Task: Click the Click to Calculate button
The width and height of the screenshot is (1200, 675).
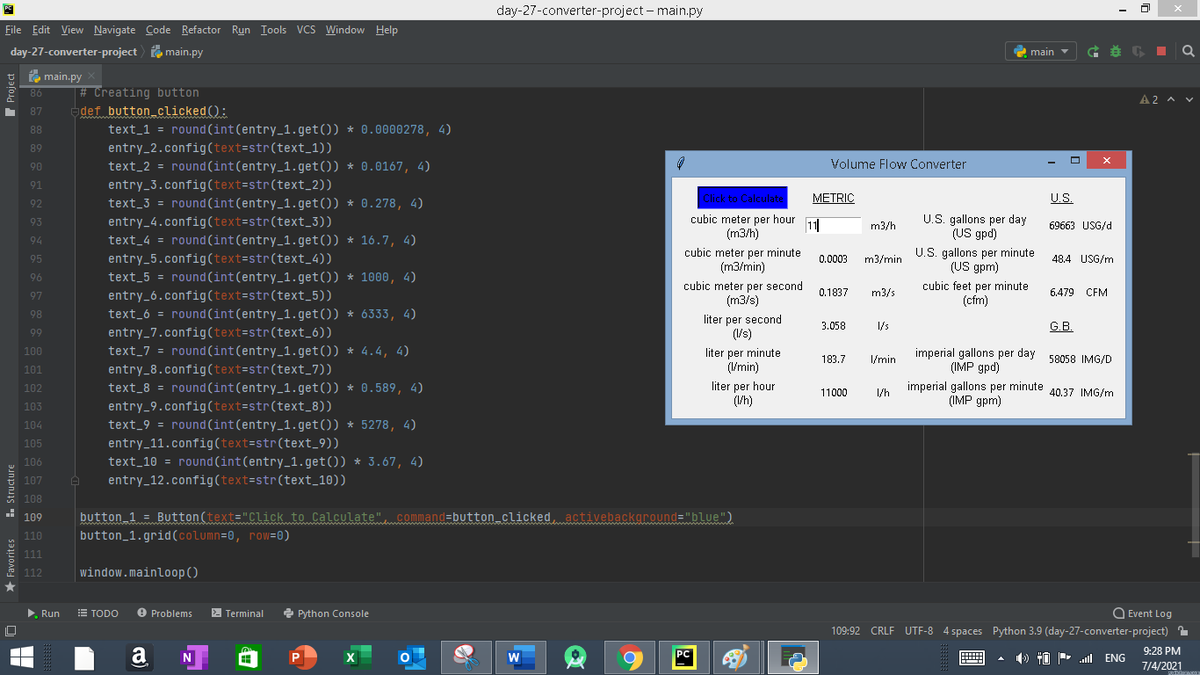Action: pyautogui.click(x=742, y=198)
